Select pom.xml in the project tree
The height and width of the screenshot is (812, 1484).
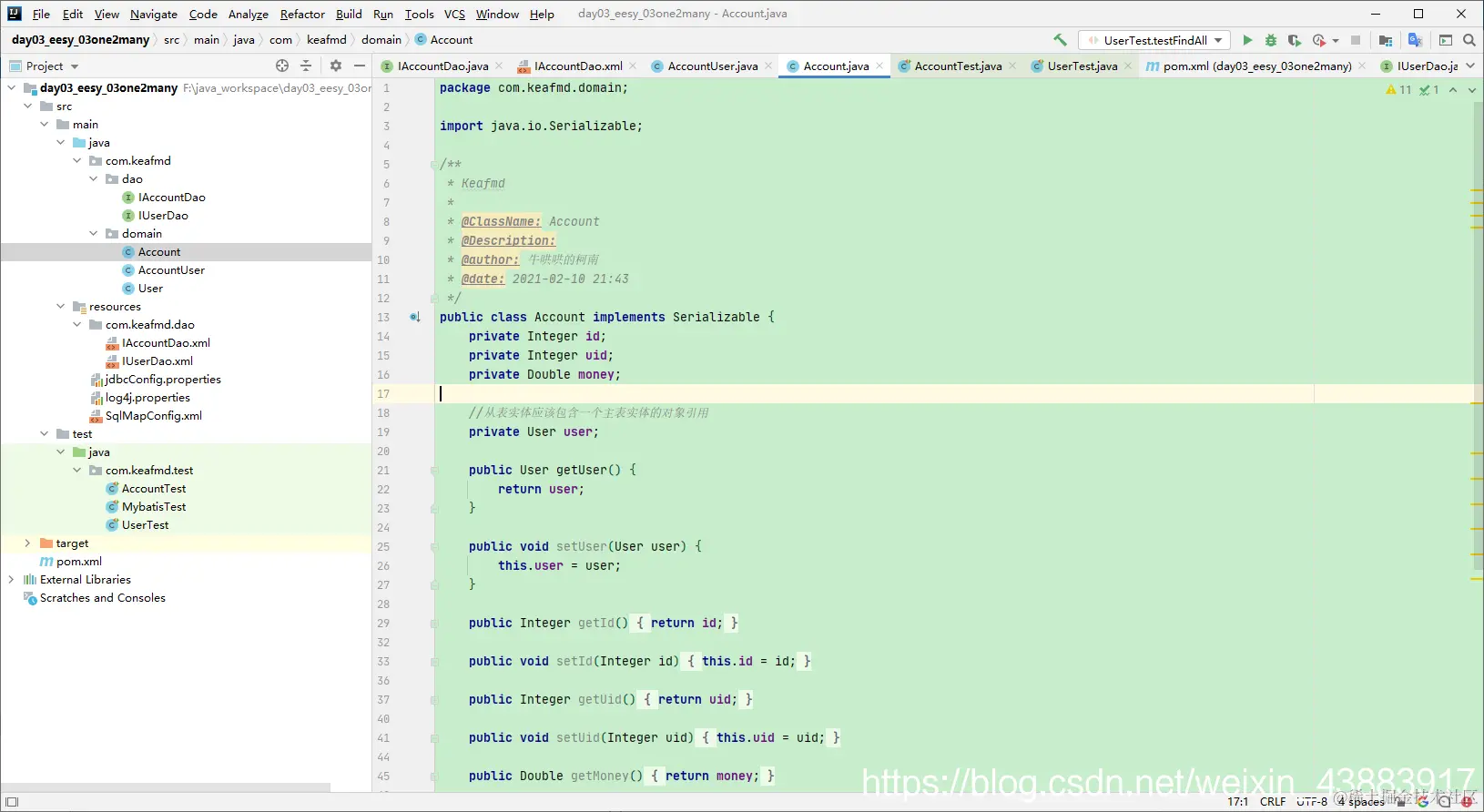click(79, 562)
